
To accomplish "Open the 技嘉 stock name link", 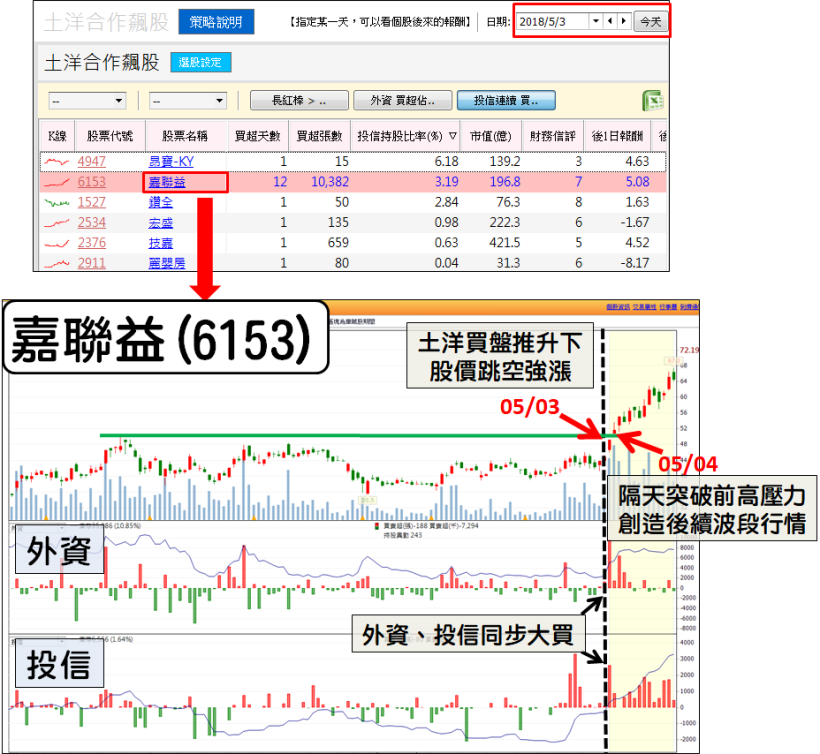I will (161, 243).
